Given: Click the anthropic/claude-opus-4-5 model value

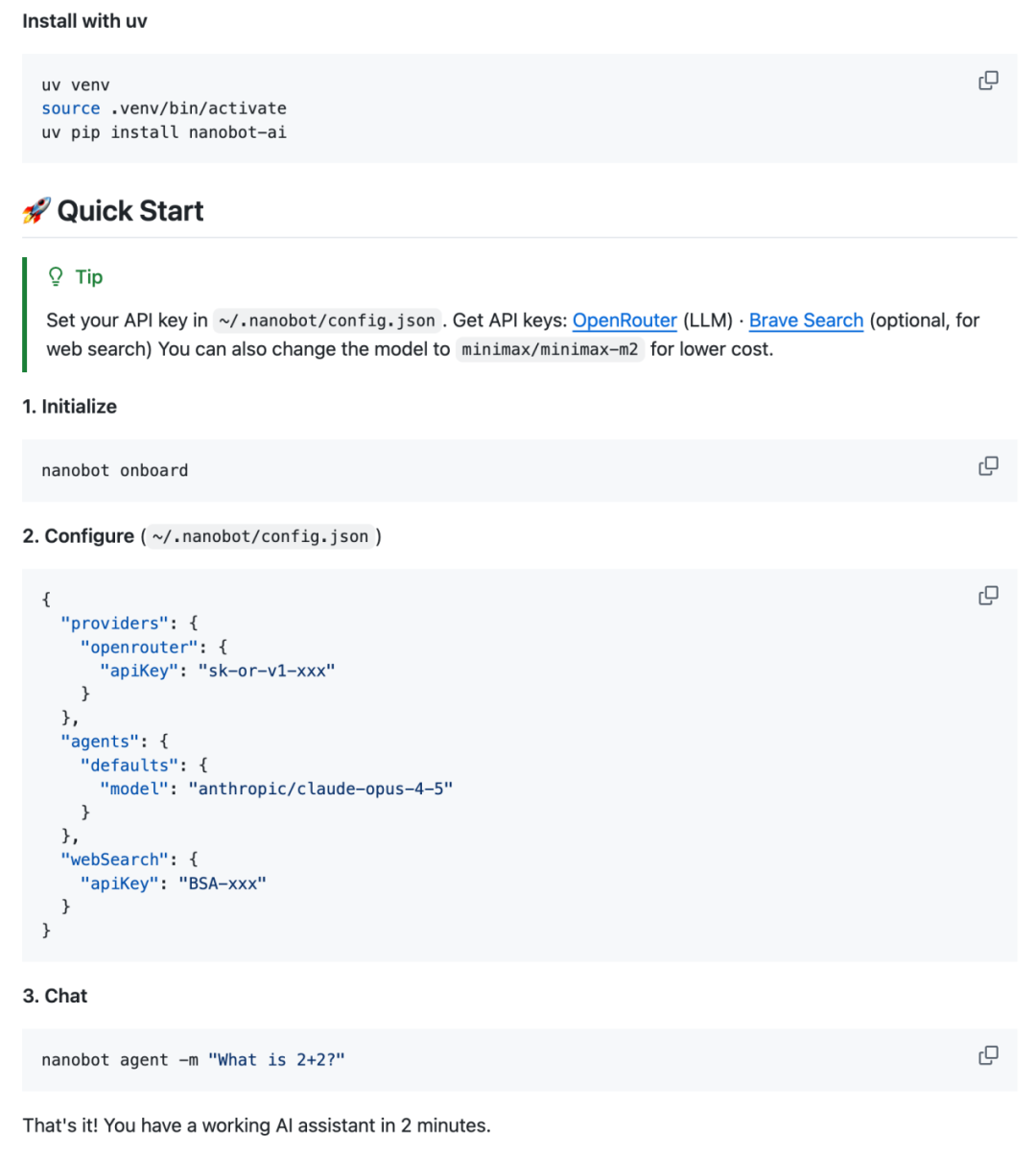Looking at the screenshot, I should click(320, 789).
